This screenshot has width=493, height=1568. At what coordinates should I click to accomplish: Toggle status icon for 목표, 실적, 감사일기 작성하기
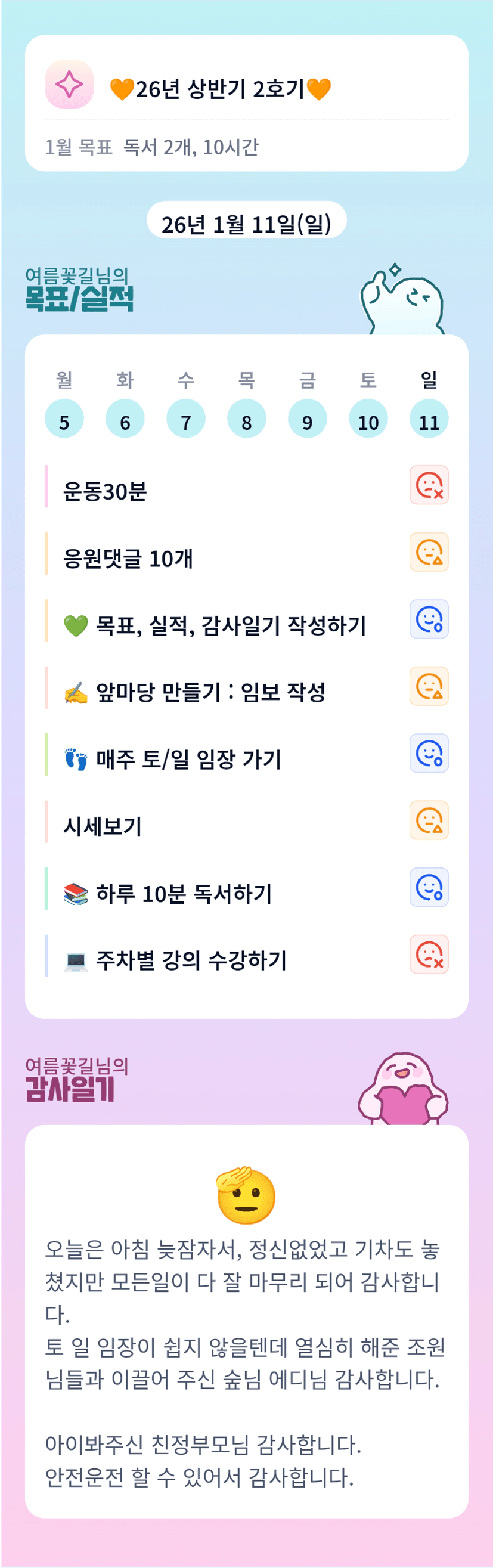coord(429,619)
